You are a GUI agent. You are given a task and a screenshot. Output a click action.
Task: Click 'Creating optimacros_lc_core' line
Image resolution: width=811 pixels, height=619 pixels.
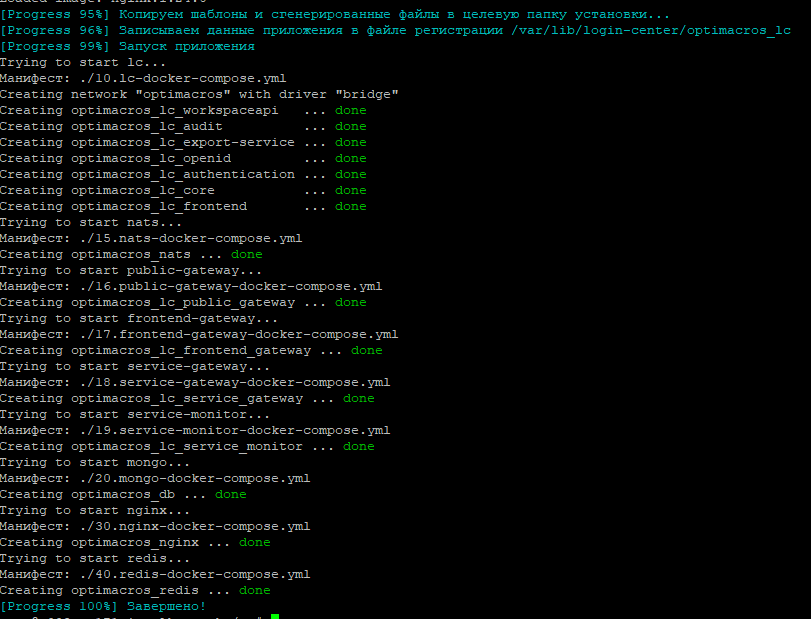183,191
